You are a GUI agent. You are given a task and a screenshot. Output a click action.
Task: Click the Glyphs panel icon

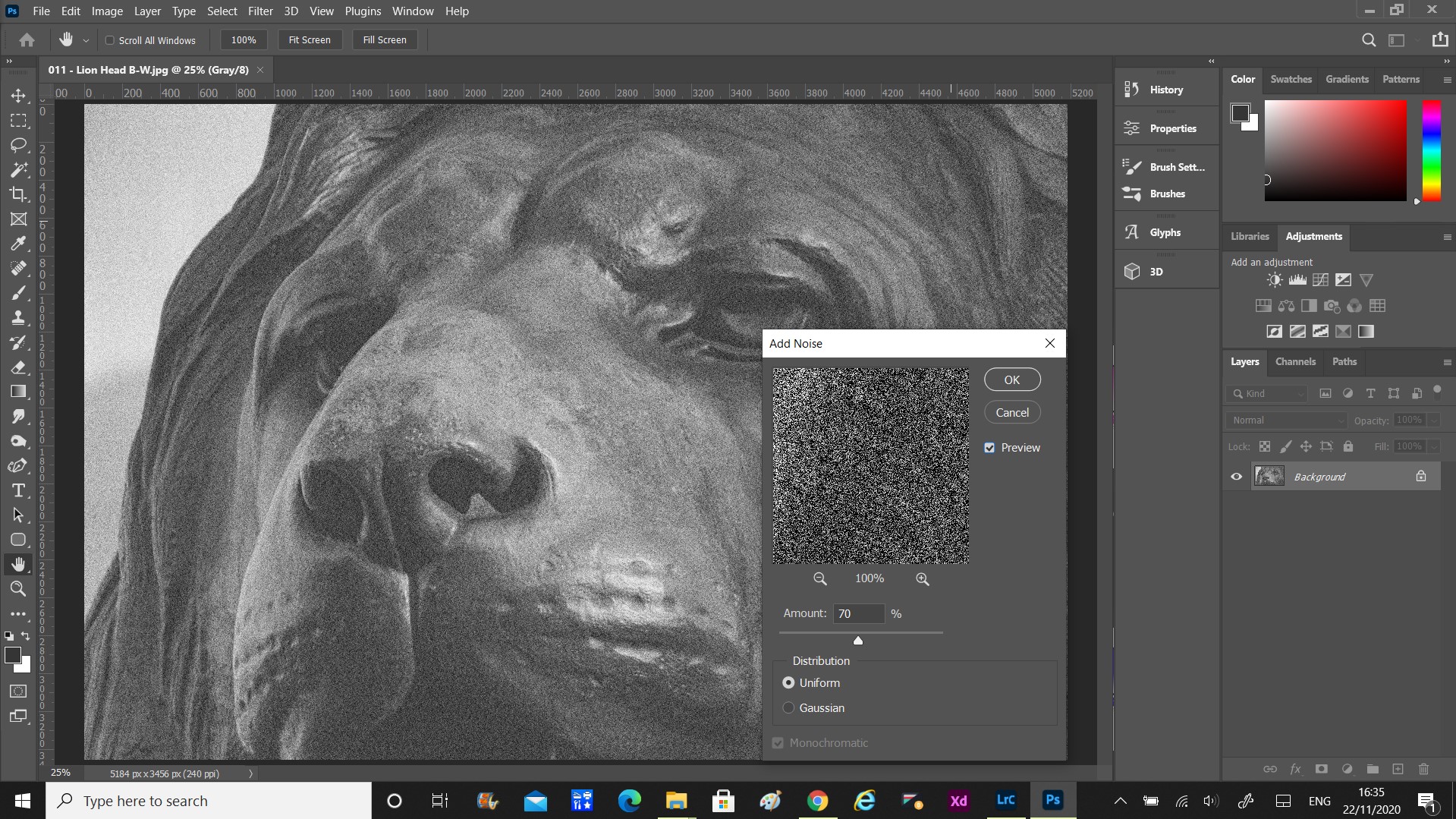(x=1132, y=232)
